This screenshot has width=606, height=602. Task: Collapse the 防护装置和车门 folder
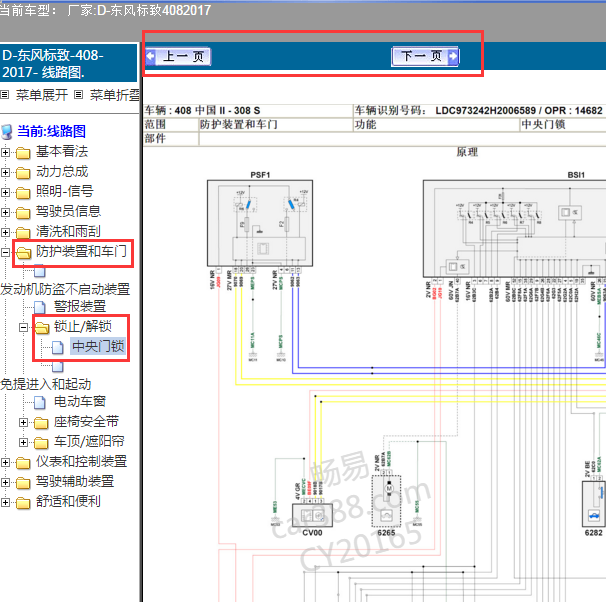tap(5, 252)
